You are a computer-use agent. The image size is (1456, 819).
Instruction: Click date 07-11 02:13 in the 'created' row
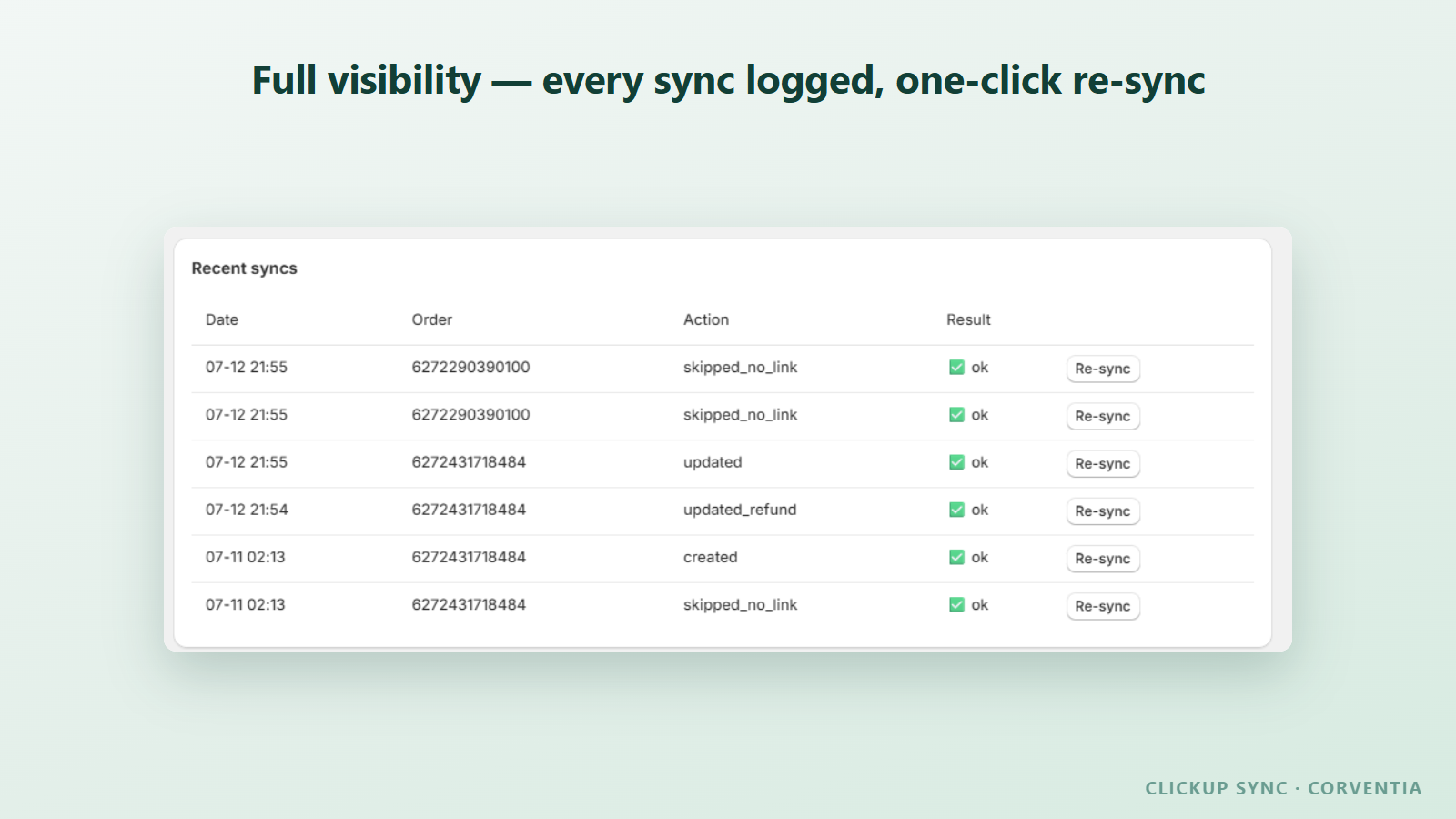pos(246,557)
